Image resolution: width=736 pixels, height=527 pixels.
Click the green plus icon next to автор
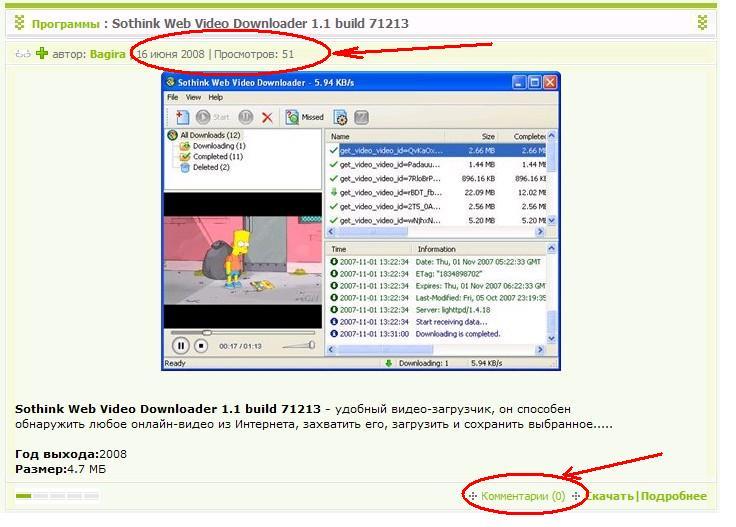tap(42, 53)
